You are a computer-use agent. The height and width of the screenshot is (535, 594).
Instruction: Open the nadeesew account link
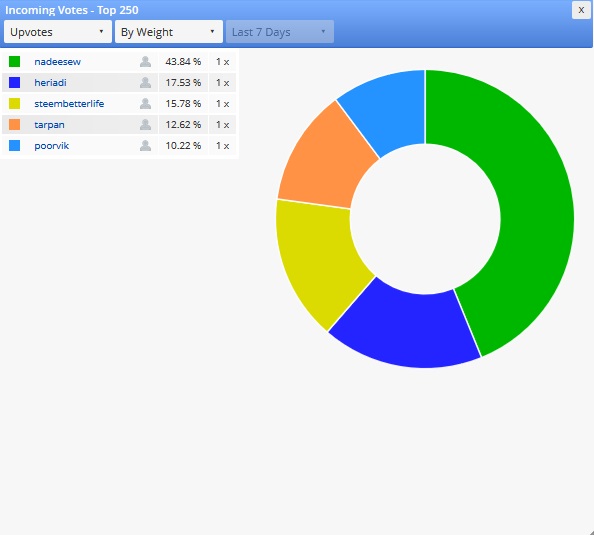58,62
